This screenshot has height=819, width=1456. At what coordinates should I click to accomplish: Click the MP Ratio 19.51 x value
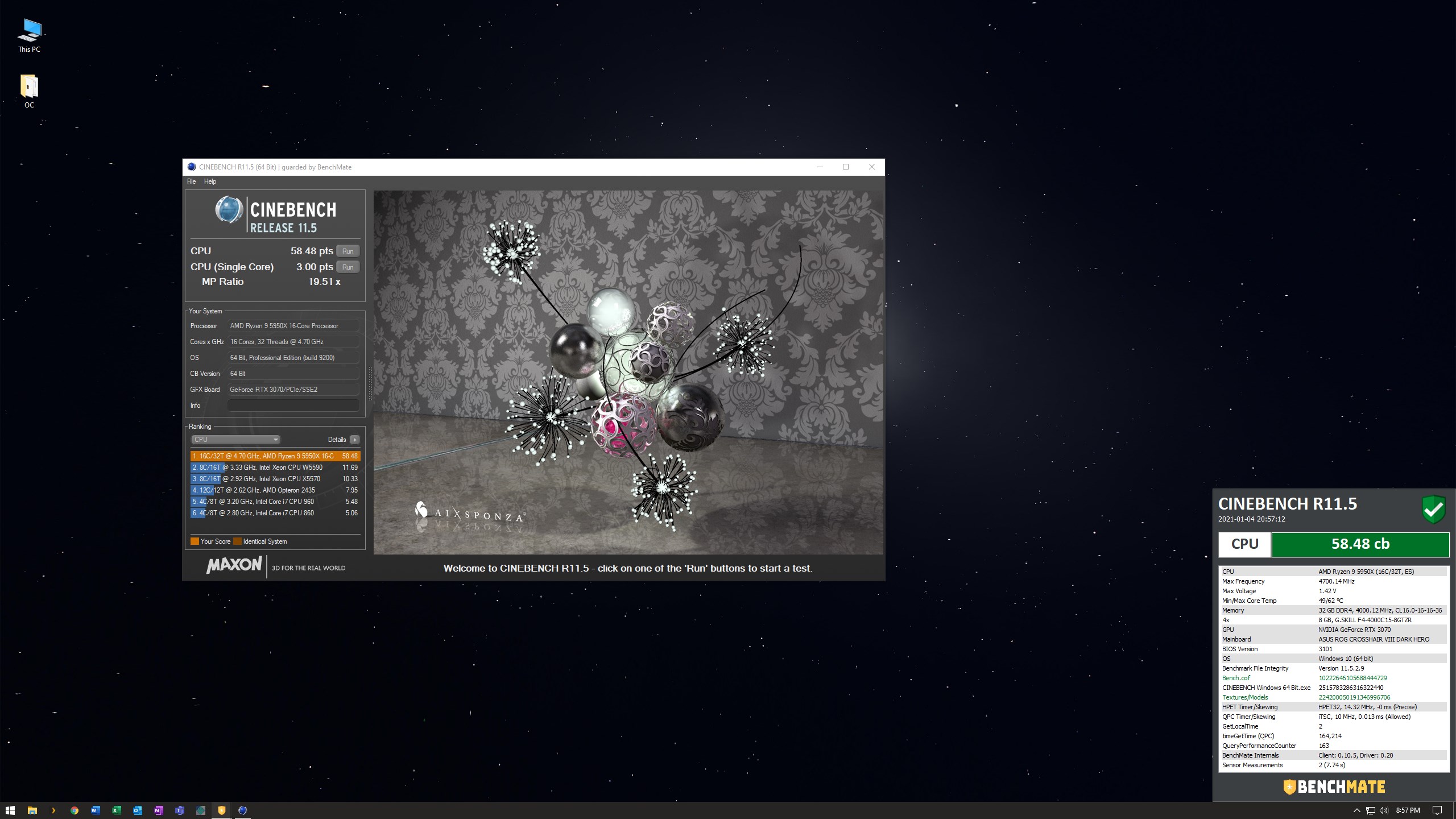pyautogui.click(x=324, y=282)
